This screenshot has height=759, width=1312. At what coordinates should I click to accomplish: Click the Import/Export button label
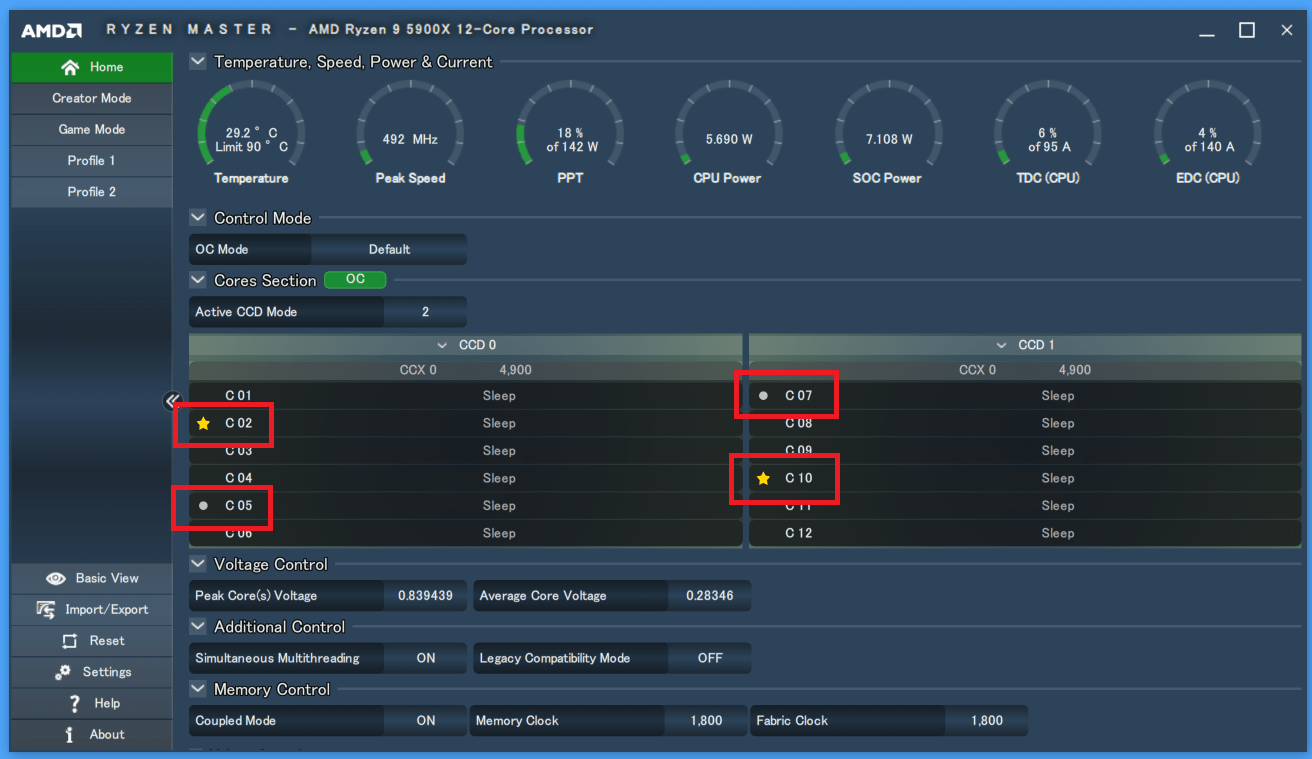(107, 610)
